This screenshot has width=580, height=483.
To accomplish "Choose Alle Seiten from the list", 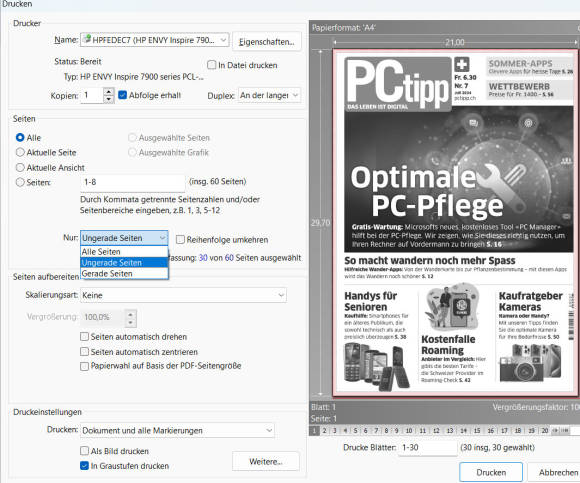I will (x=124, y=251).
